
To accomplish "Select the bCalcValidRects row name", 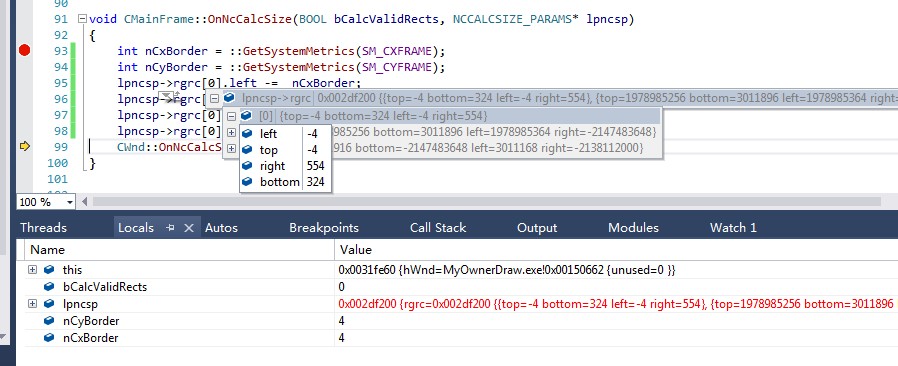I will (105, 286).
